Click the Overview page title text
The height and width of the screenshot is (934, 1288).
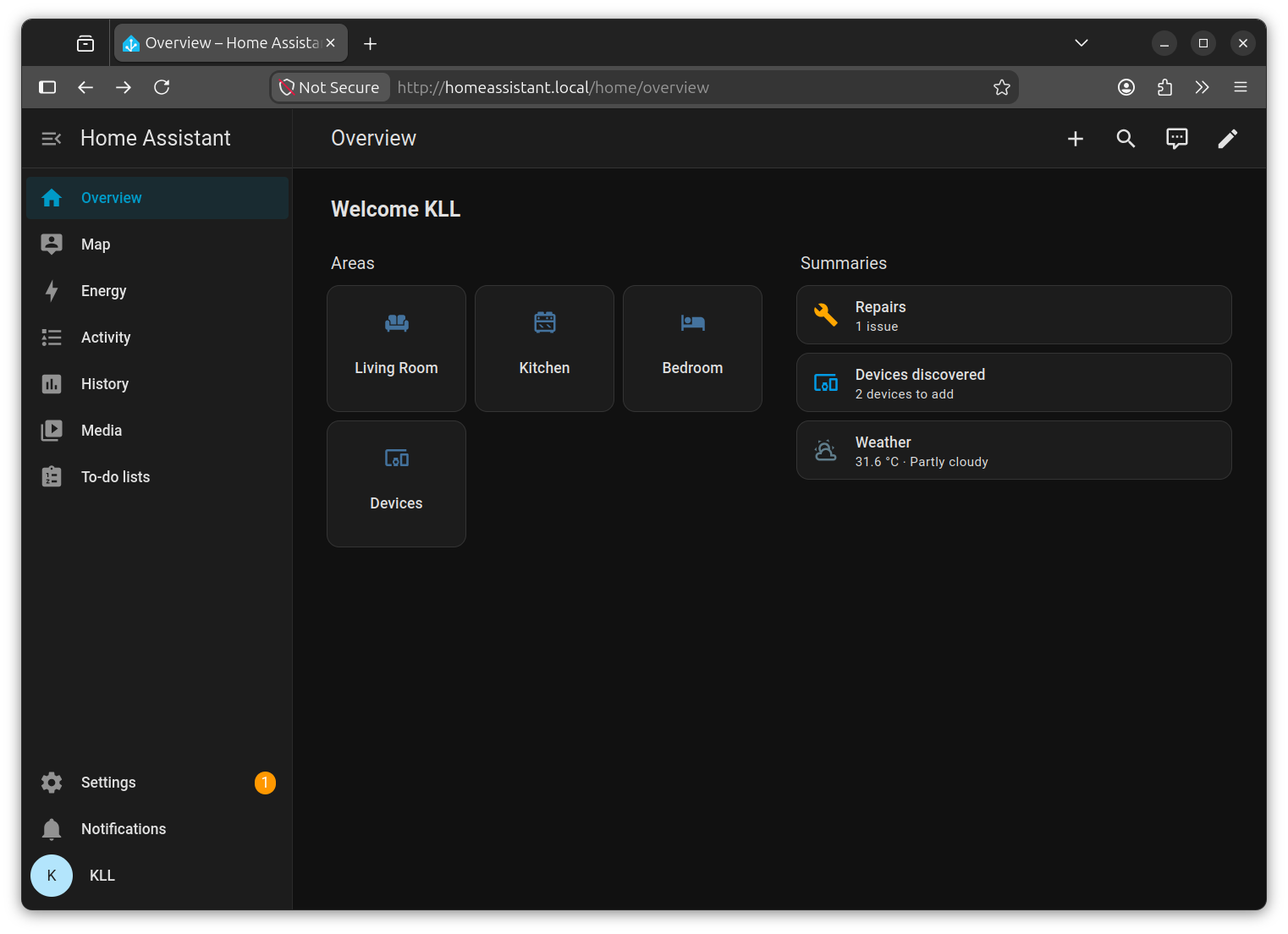(374, 139)
